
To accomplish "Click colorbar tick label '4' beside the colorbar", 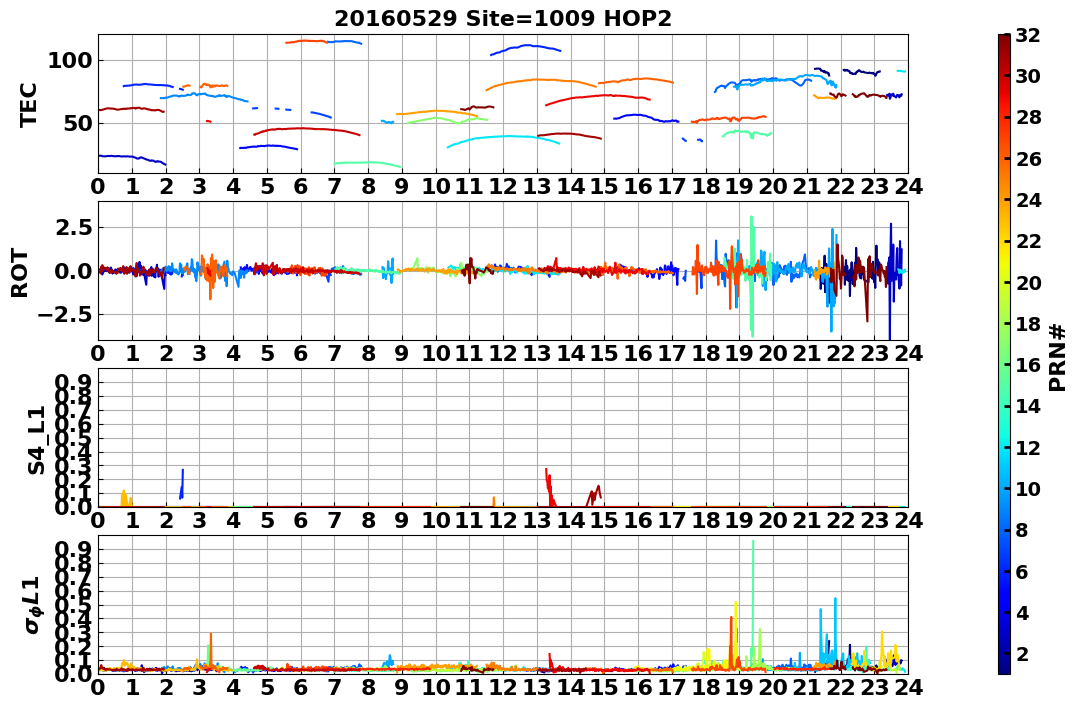I will point(1022,612).
